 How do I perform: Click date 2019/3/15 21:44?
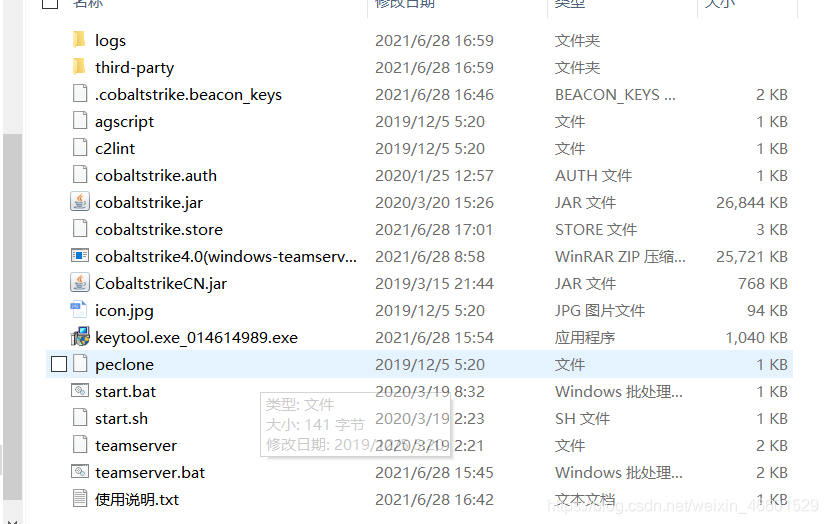point(434,284)
